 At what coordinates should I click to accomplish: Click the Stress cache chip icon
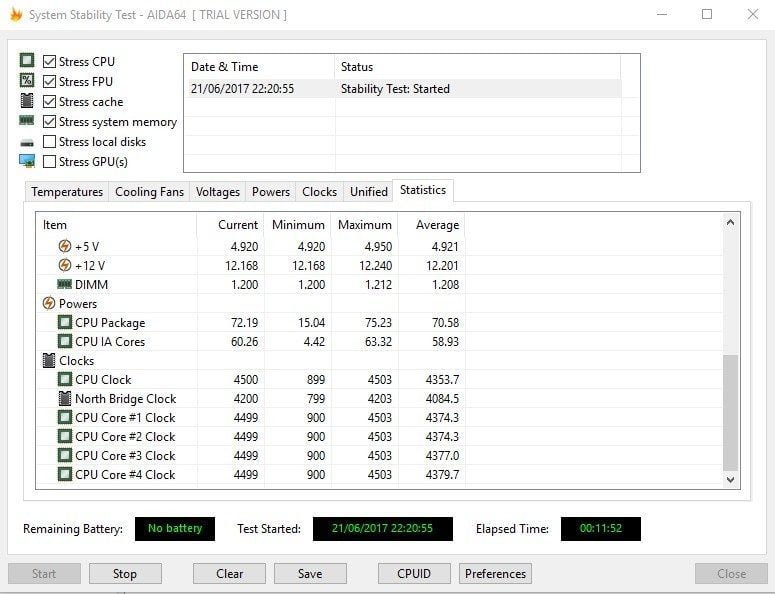point(27,101)
